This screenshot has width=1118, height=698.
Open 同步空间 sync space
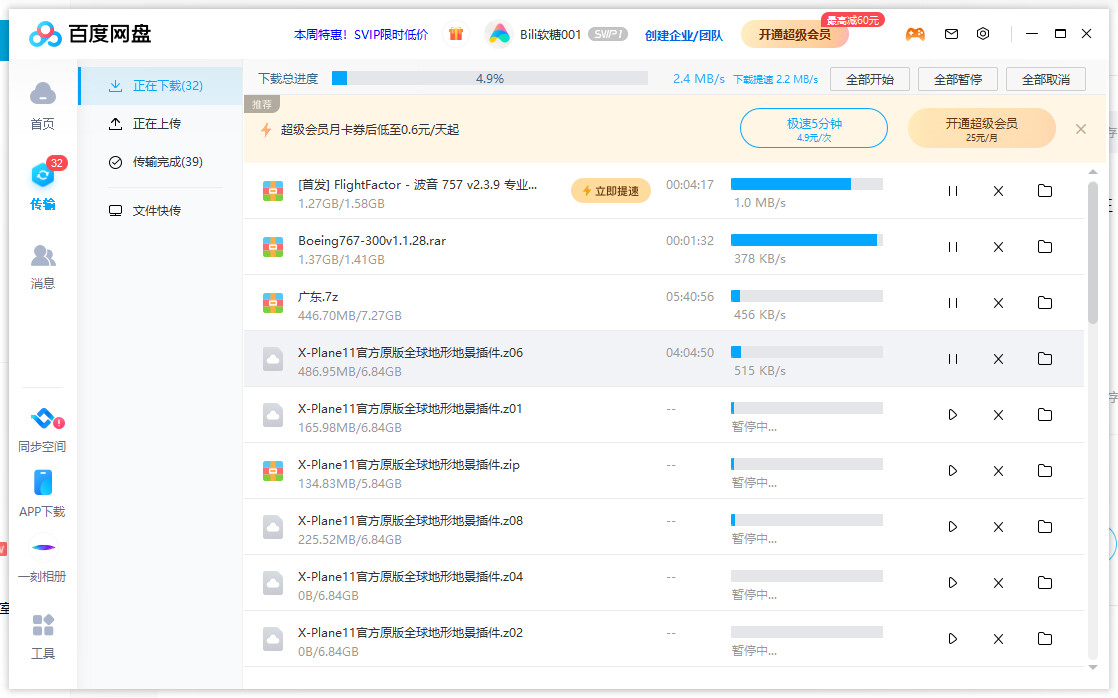tap(43, 431)
